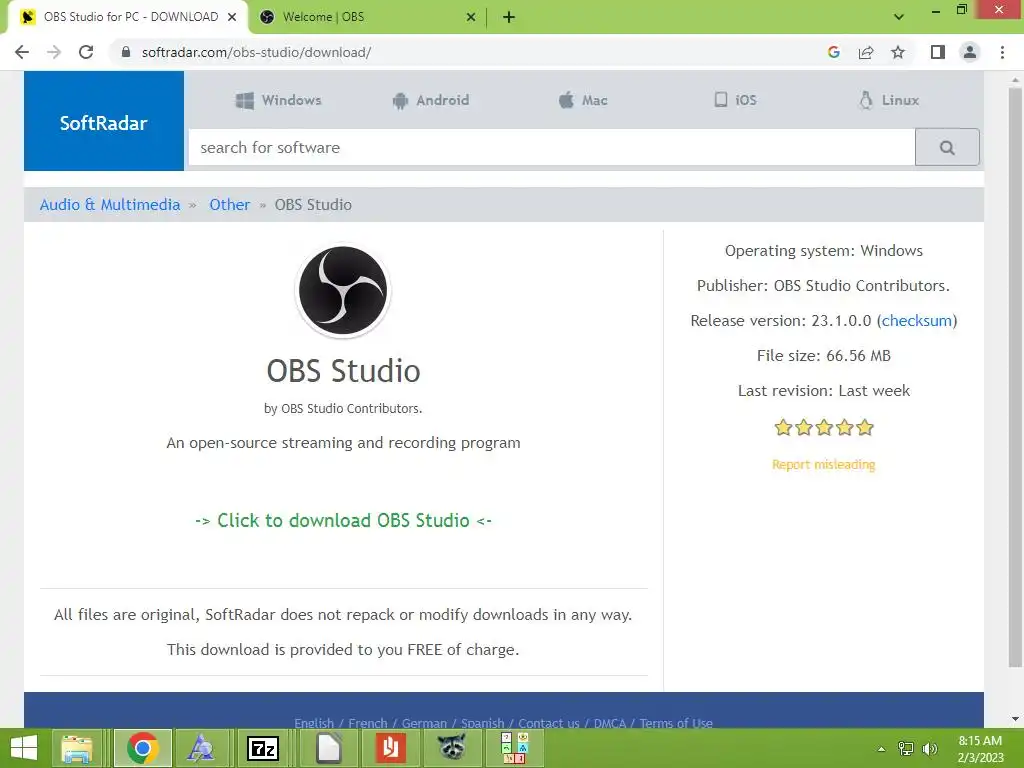Open the SoftRadar home logo

tap(104, 121)
